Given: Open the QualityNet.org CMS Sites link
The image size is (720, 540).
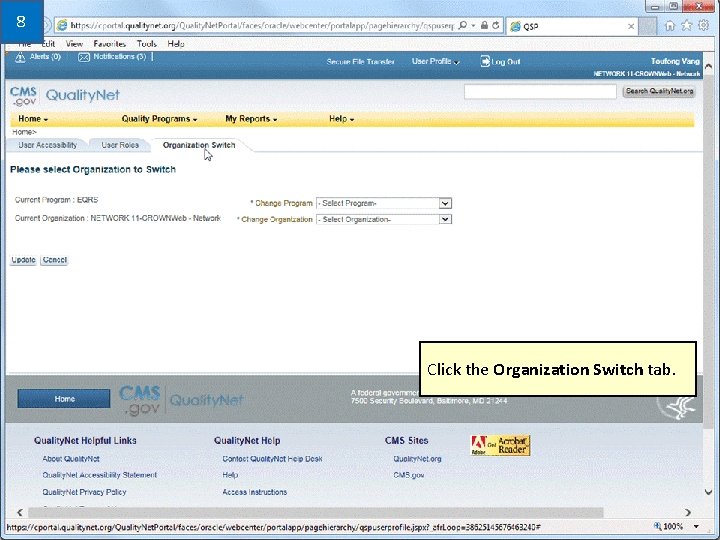Looking at the screenshot, I should coord(417,459).
